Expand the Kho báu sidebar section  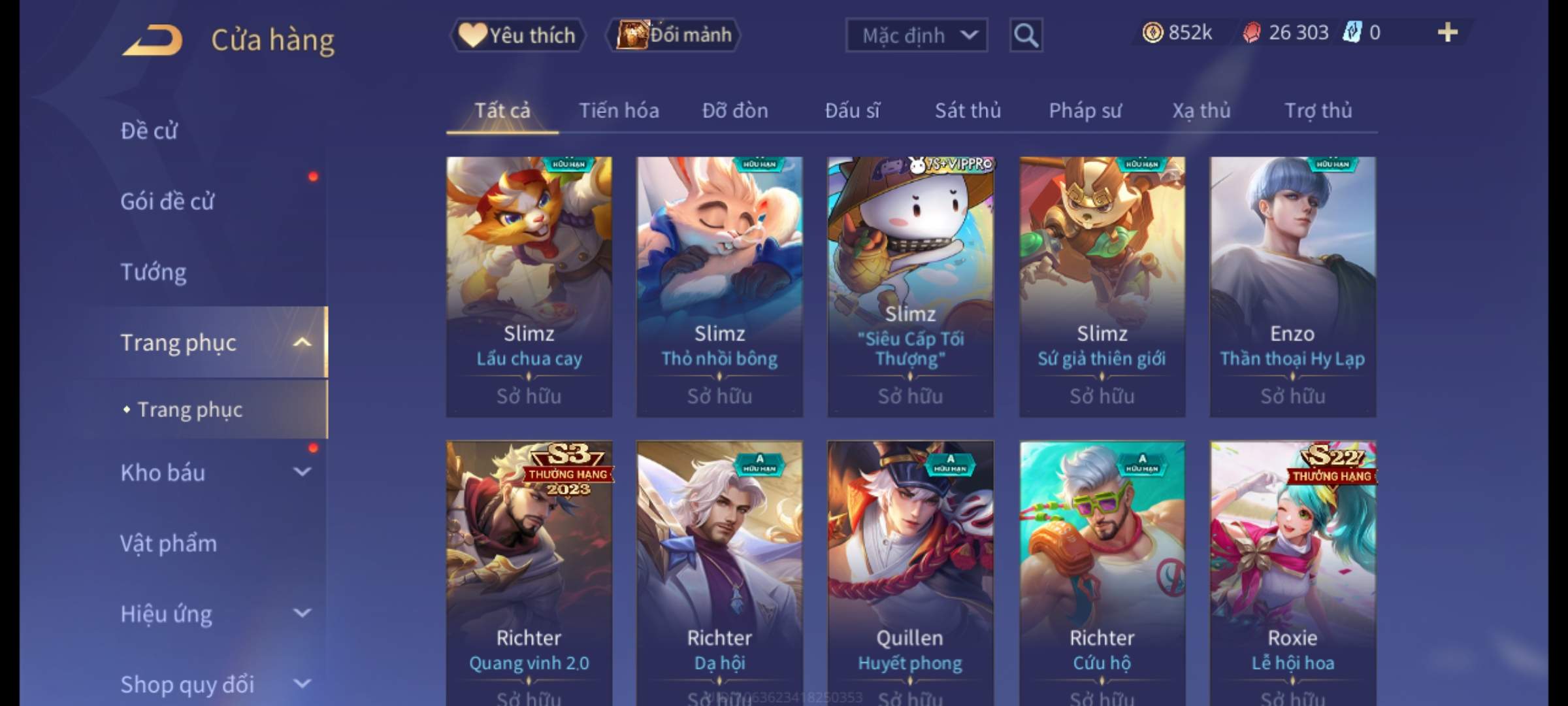point(302,472)
